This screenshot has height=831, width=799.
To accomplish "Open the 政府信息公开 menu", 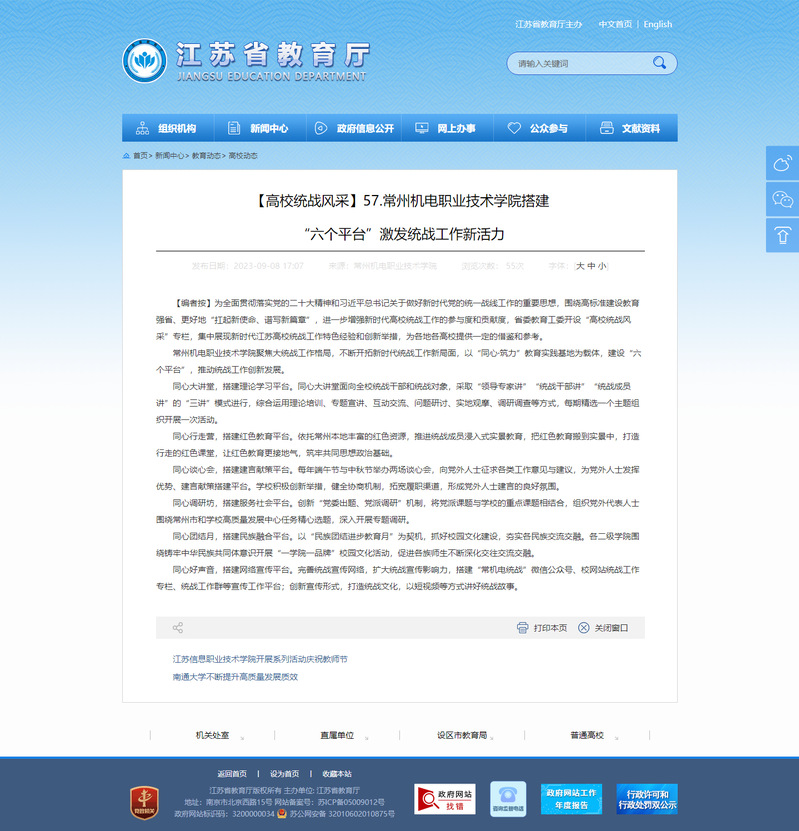I will point(354,128).
